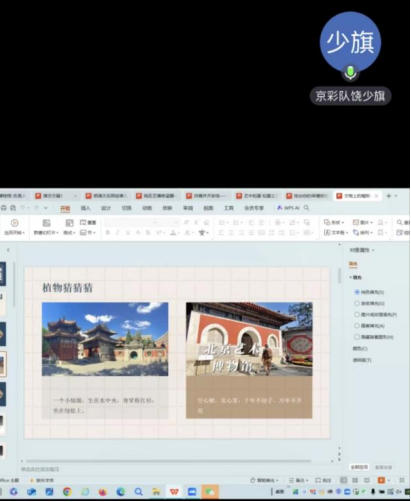Click the comments button in status bar

point(323,480)
